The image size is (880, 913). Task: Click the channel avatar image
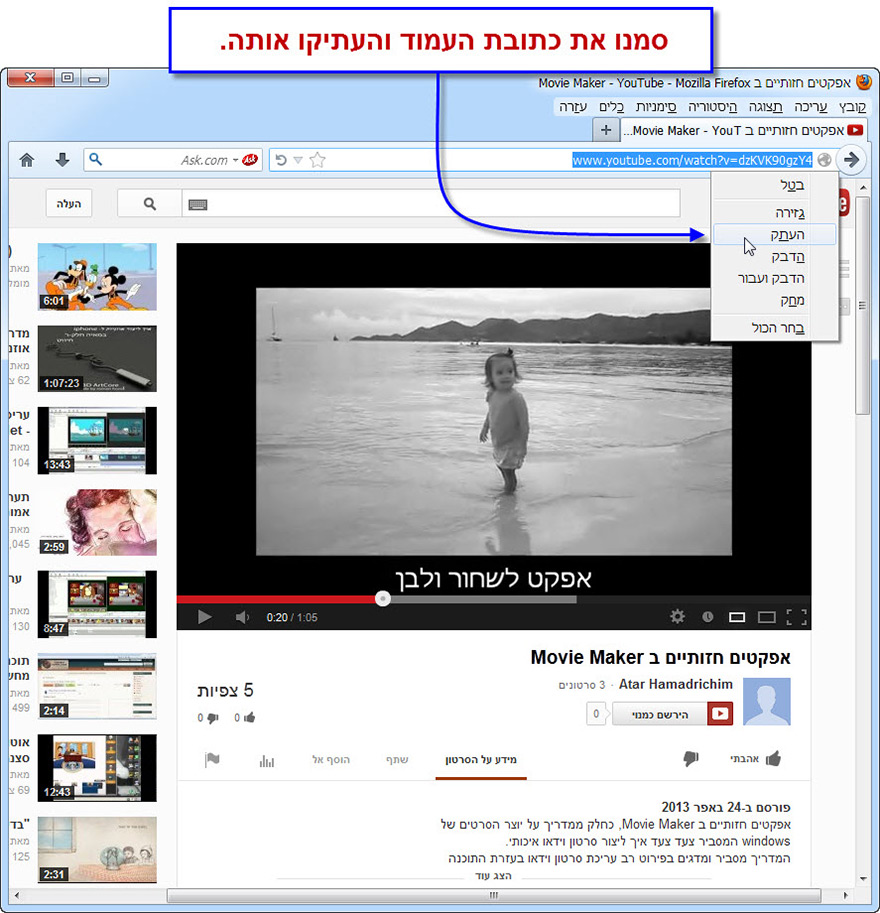(x=767, y=702)
